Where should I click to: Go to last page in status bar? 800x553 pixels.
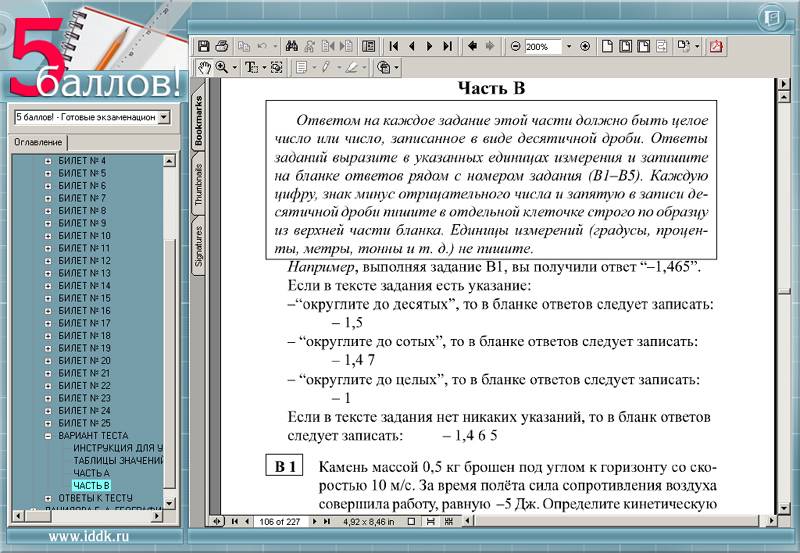(327, 521)
